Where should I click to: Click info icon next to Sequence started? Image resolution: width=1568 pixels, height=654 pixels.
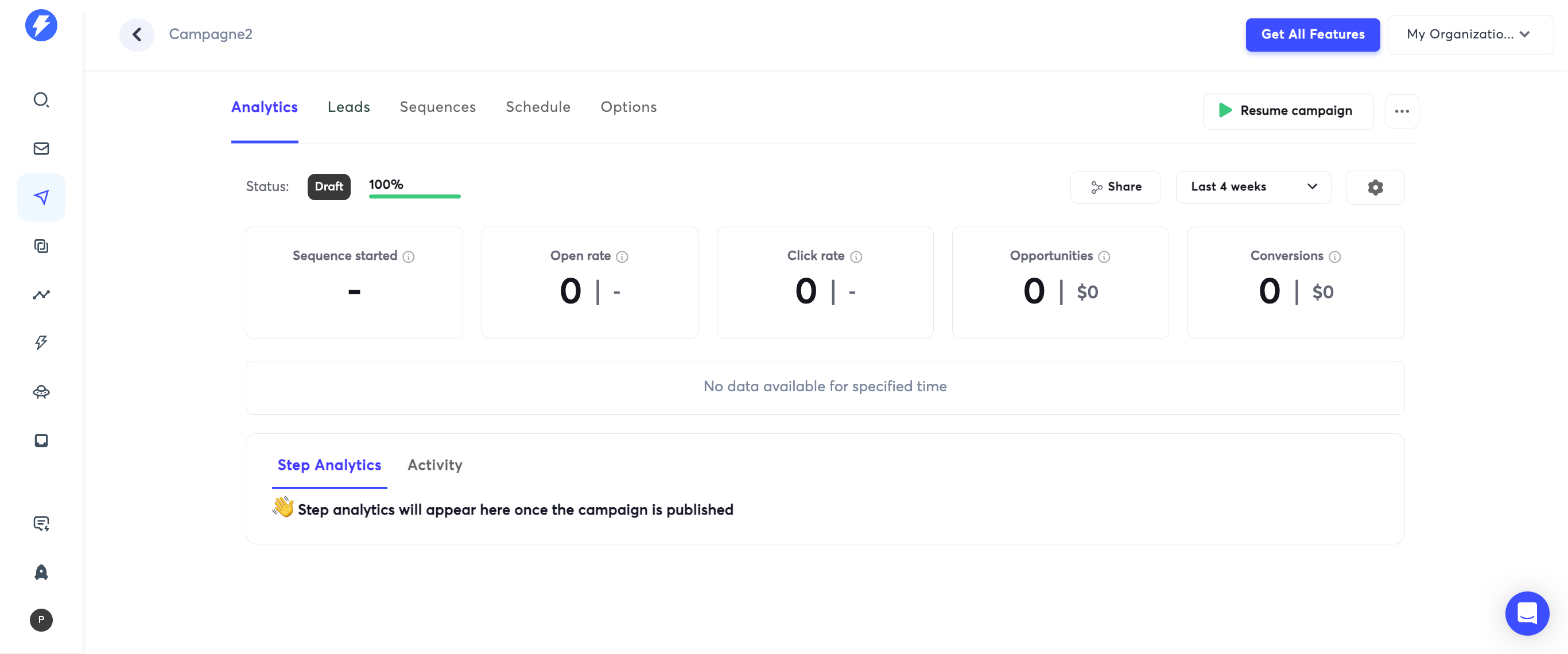click(409, 257)
